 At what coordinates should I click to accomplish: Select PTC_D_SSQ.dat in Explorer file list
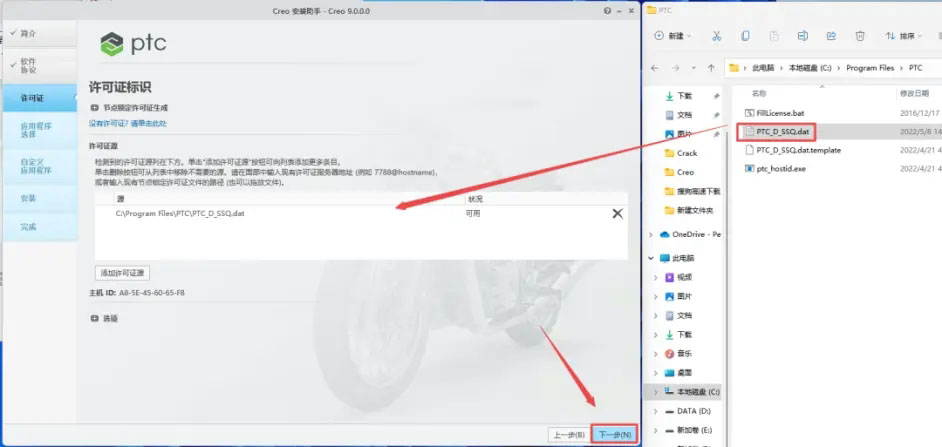[x=782, y=131]
